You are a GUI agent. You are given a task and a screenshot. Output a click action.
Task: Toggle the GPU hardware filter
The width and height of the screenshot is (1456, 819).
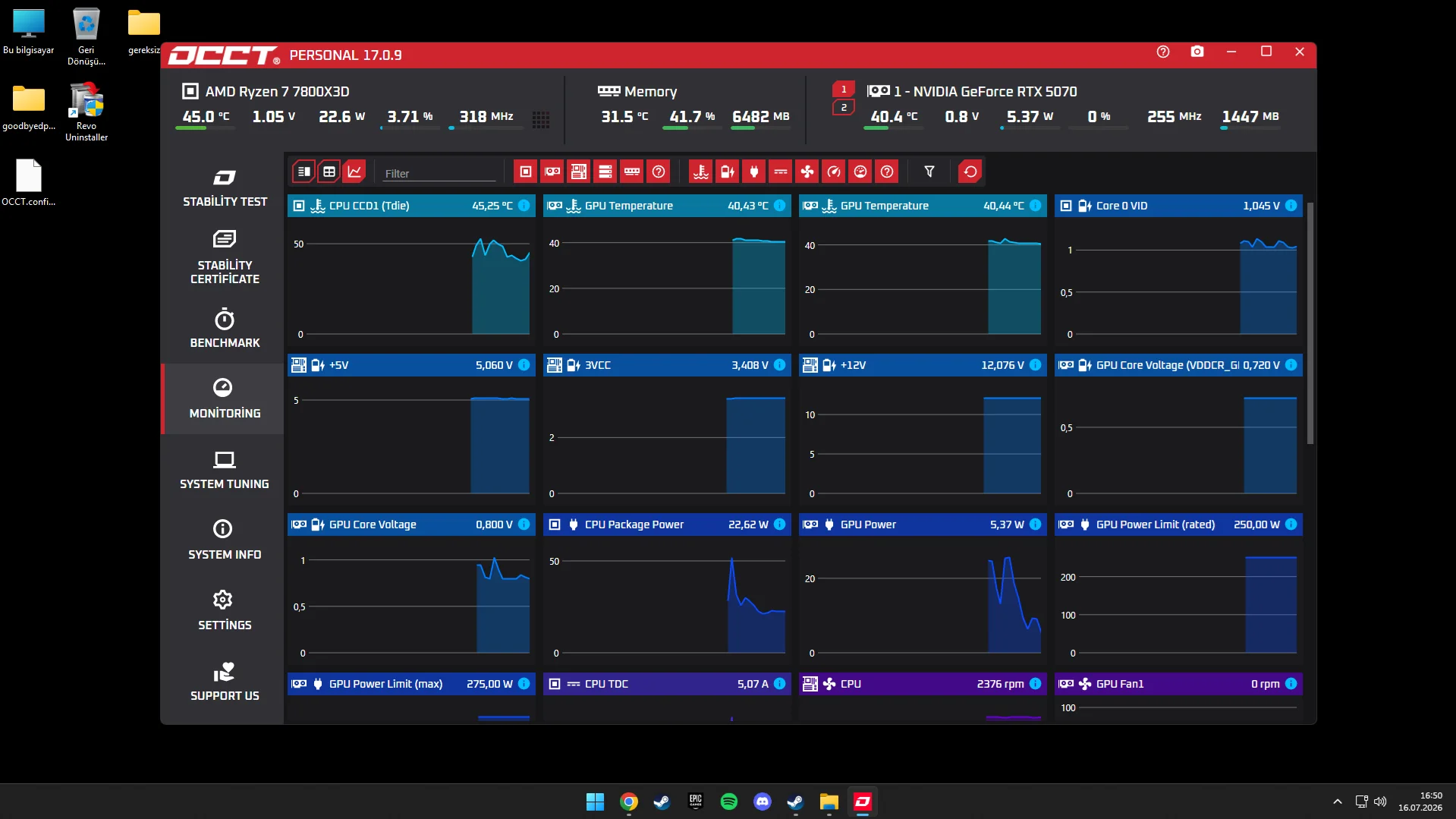(x=552, y=172)
